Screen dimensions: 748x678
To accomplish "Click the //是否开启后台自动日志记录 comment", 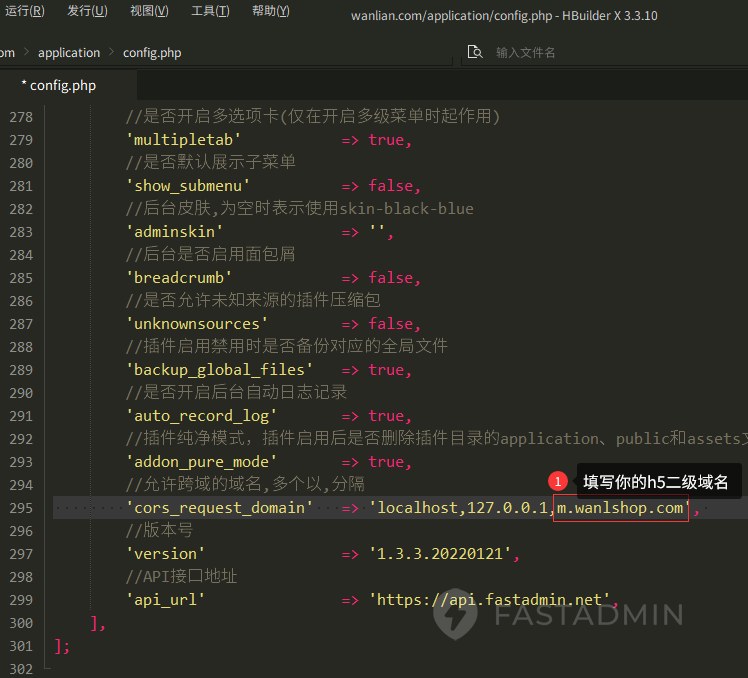I will [237, 392].
